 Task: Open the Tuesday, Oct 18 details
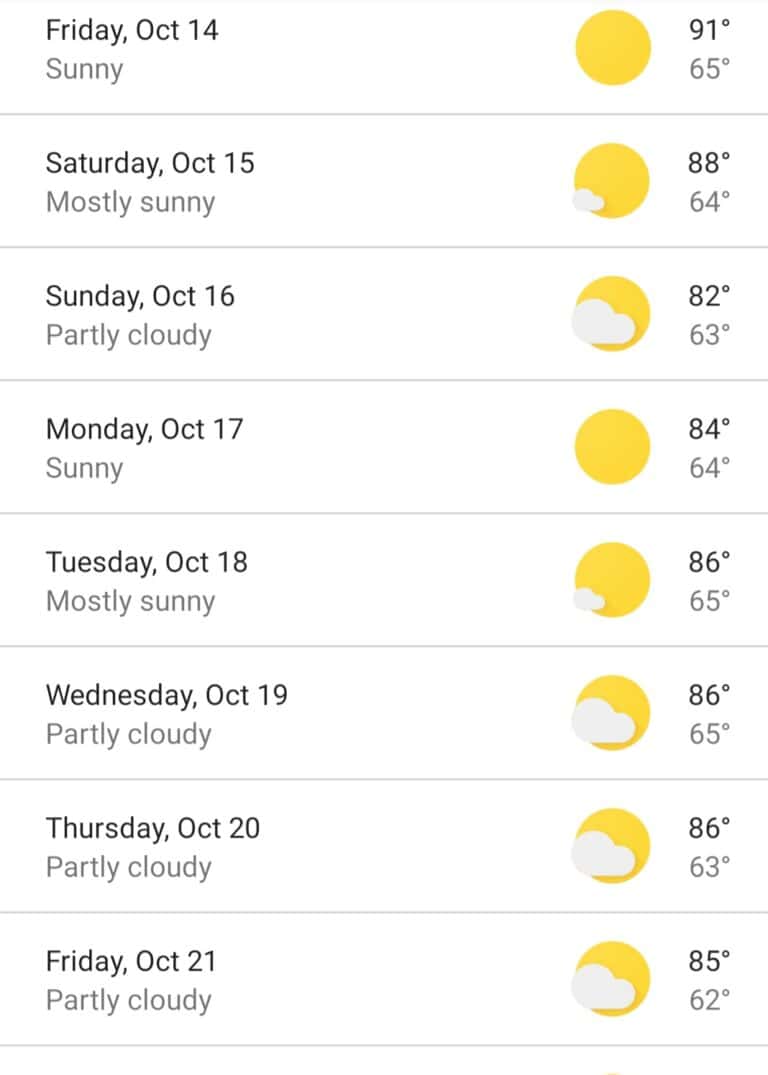384,580
